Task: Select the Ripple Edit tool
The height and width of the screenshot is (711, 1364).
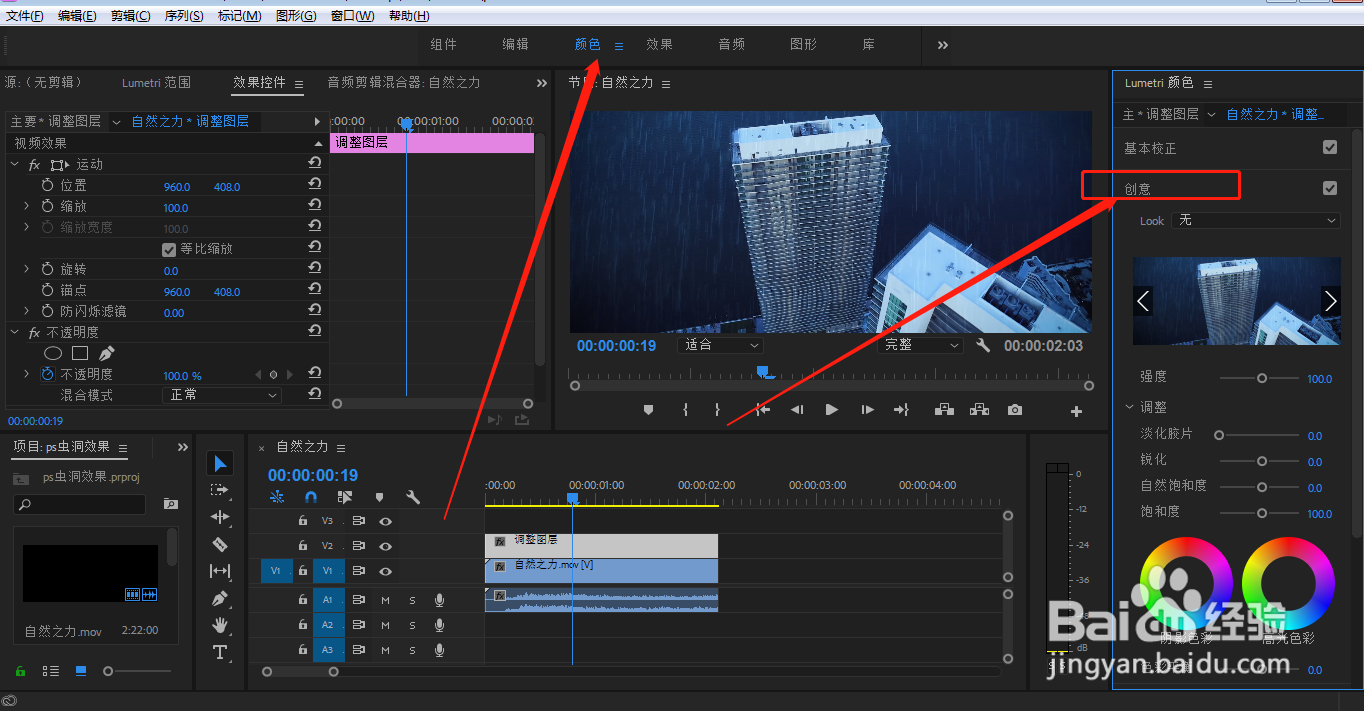Action: 220,517
